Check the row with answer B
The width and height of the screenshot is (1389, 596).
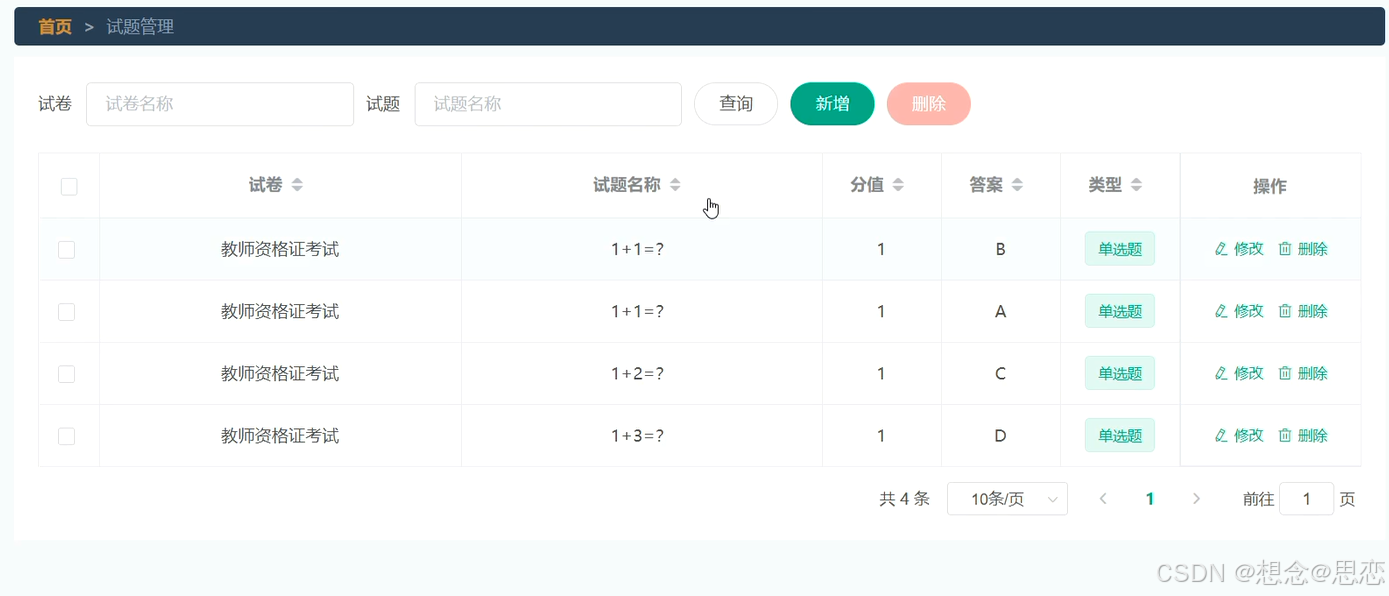tap(66, 250)
